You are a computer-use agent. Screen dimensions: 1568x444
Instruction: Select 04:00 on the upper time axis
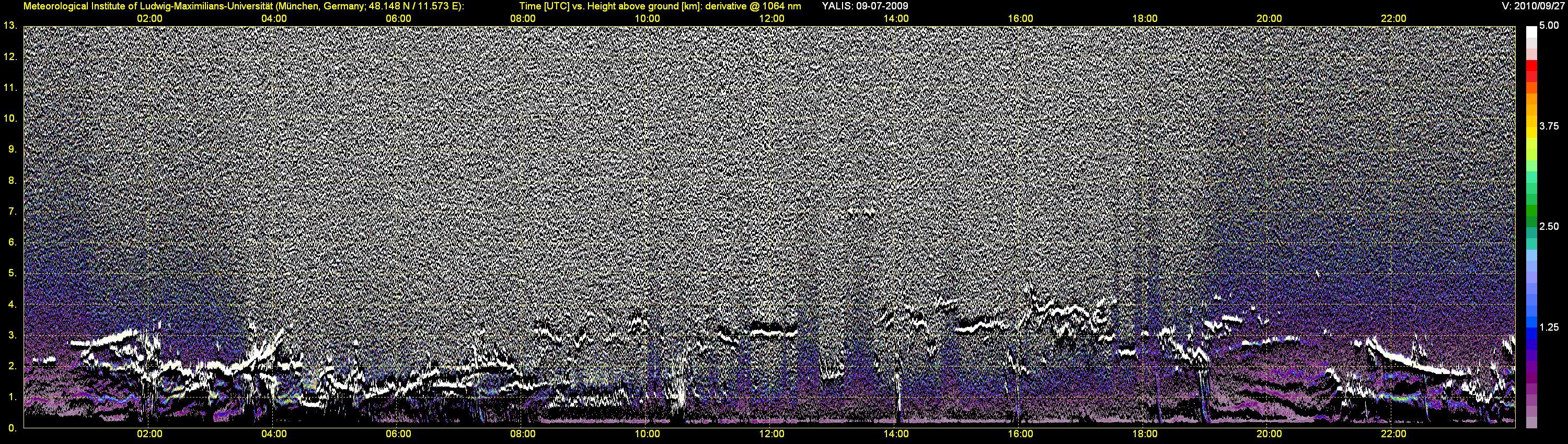(x=274, y=18)
